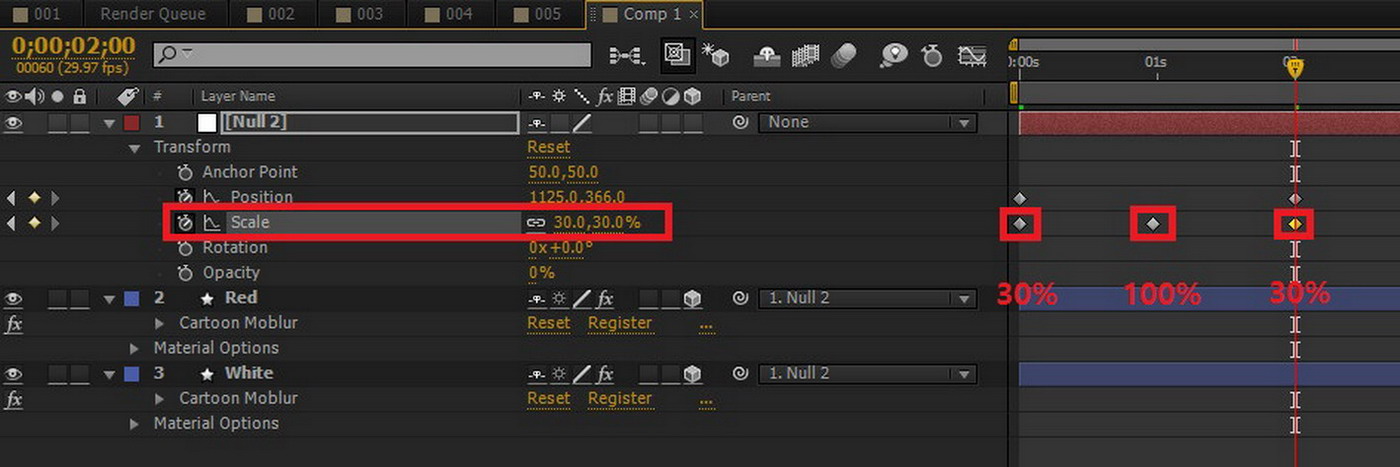
Task: Click Scale constrain proportions link icon
Action: (537, 222)
